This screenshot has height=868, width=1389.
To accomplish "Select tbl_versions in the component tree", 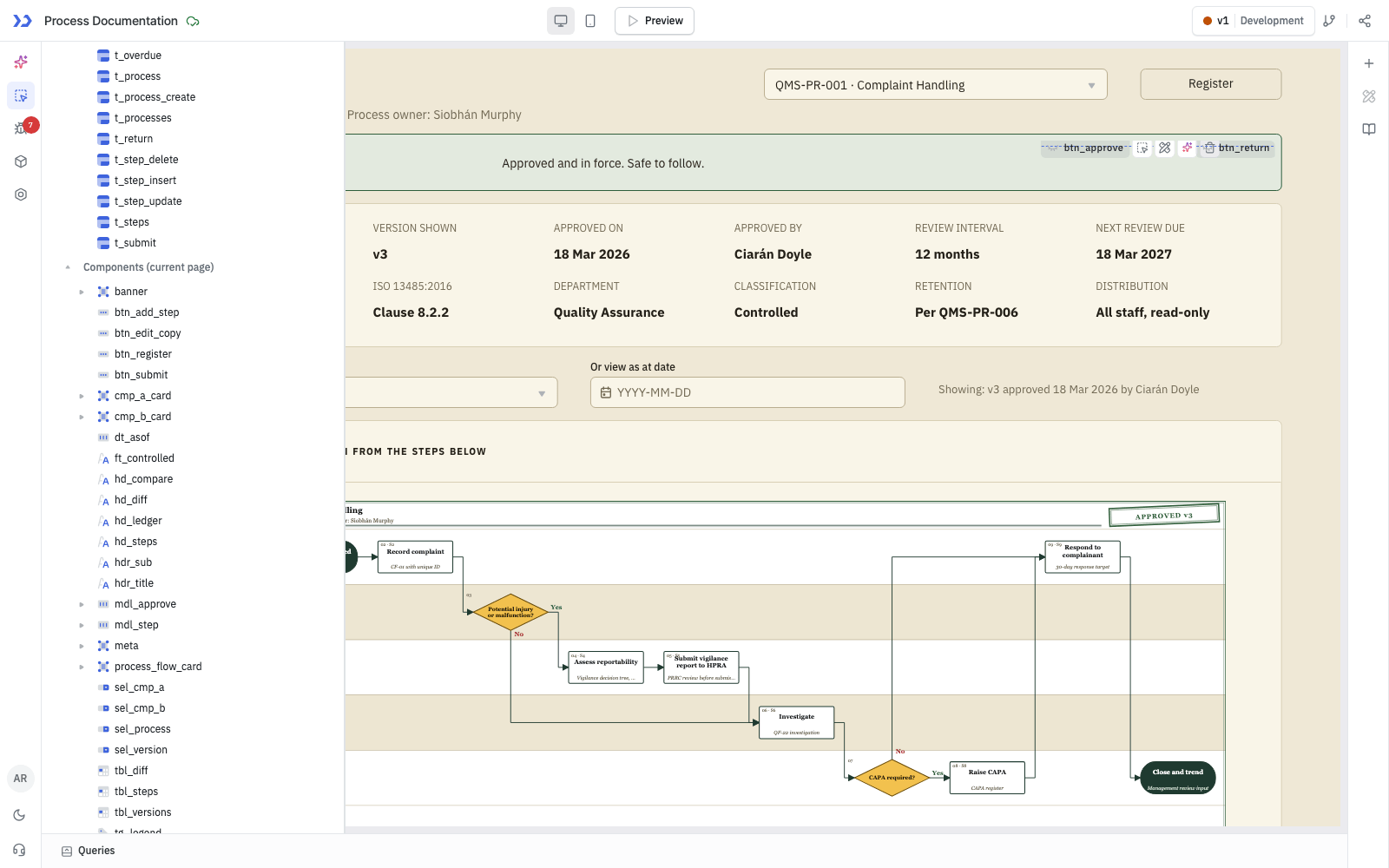I will tap(142, 812).
